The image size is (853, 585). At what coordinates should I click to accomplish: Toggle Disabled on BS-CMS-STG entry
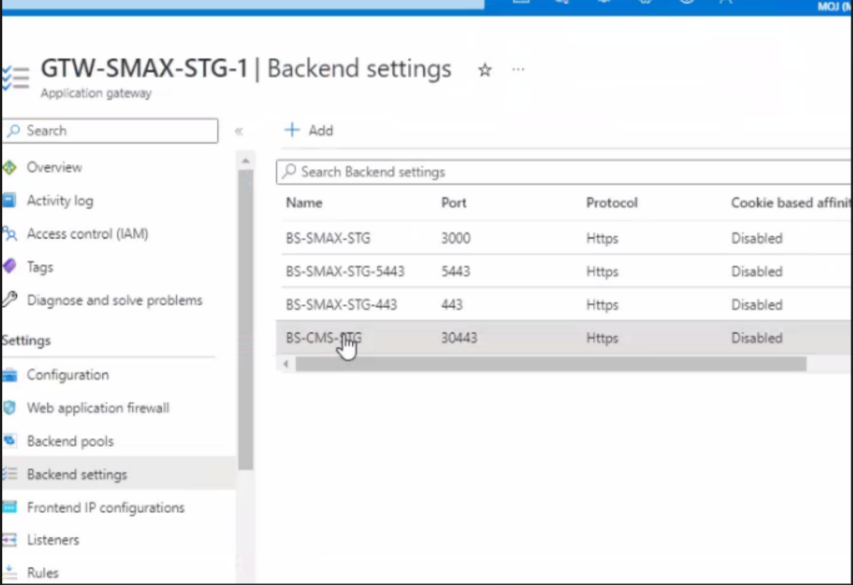click(756, 338)
